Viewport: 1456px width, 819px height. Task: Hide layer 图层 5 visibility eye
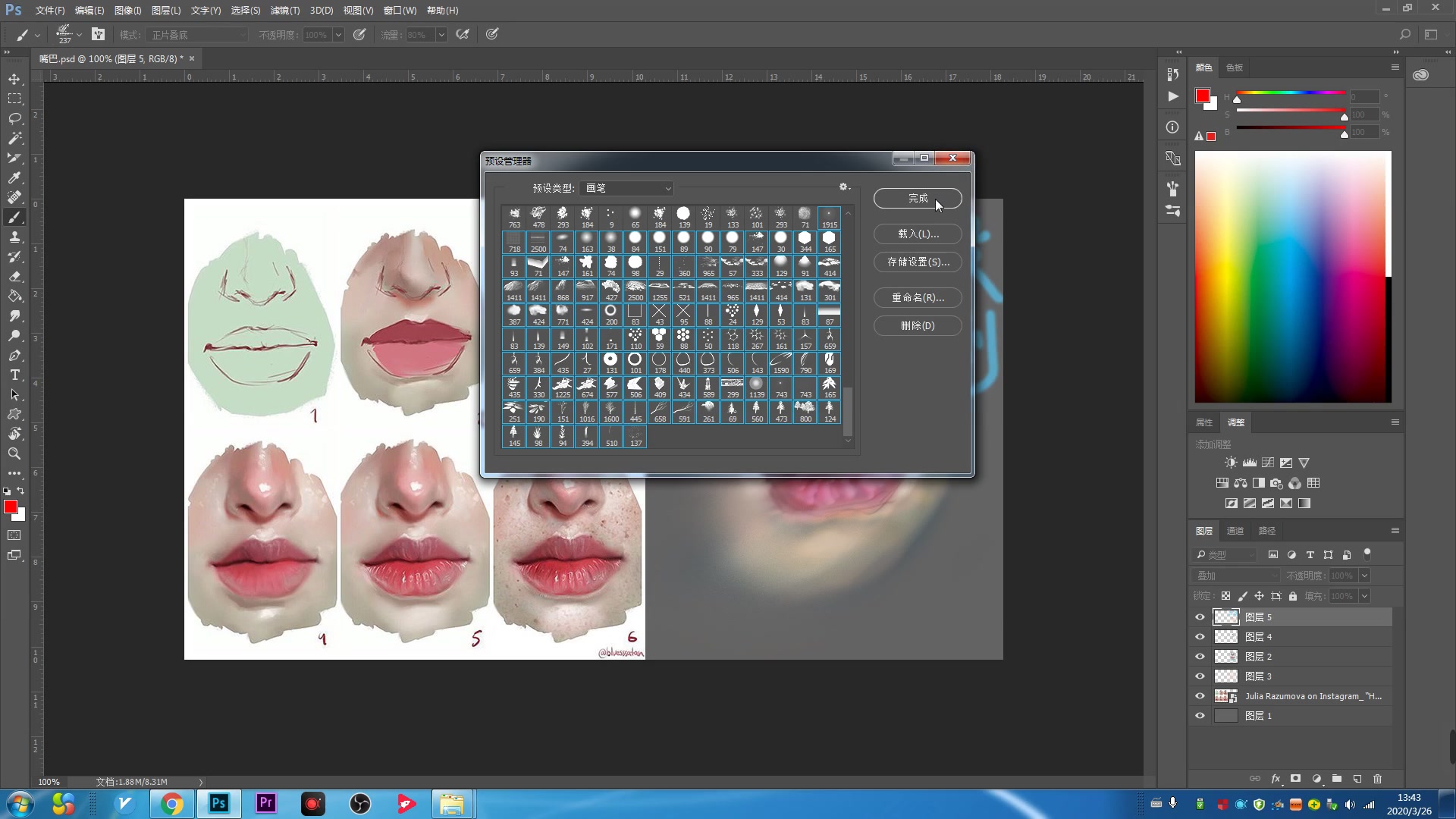click(x=1200, y=617)
